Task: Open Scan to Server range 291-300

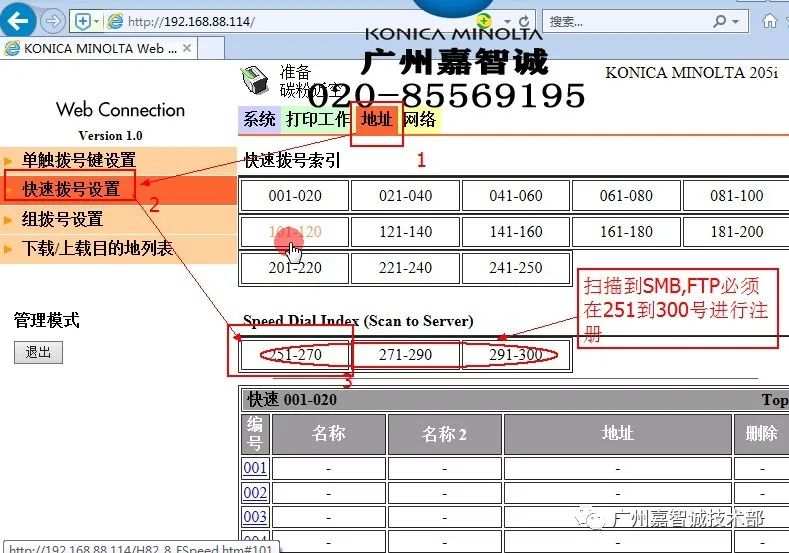Action: click(516, 355)
